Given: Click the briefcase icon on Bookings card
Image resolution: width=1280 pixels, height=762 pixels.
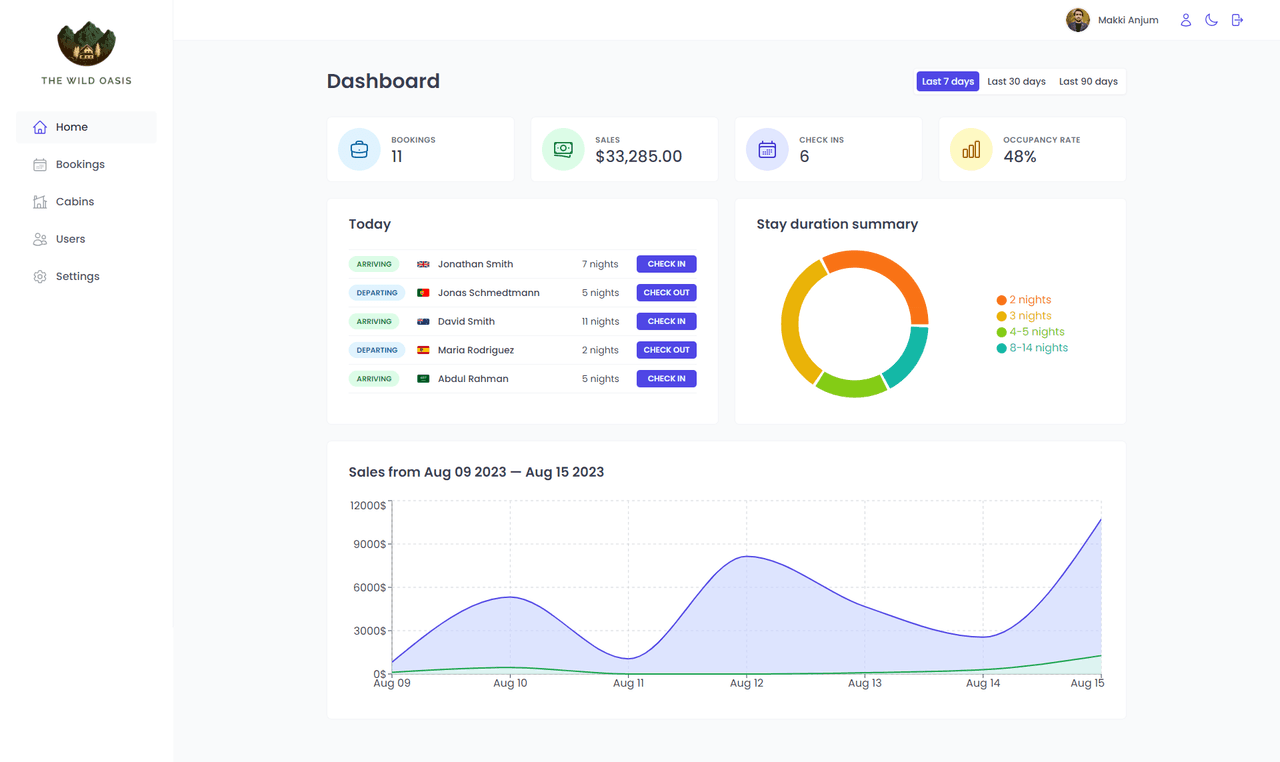Looking at the screenshot, I should click(359, 150).
